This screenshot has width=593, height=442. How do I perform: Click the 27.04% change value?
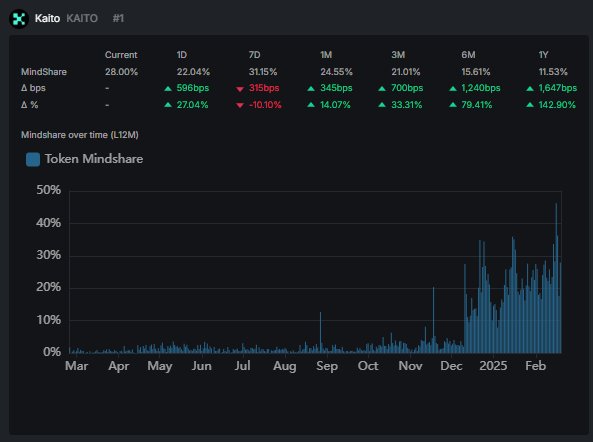coord(192,105)
